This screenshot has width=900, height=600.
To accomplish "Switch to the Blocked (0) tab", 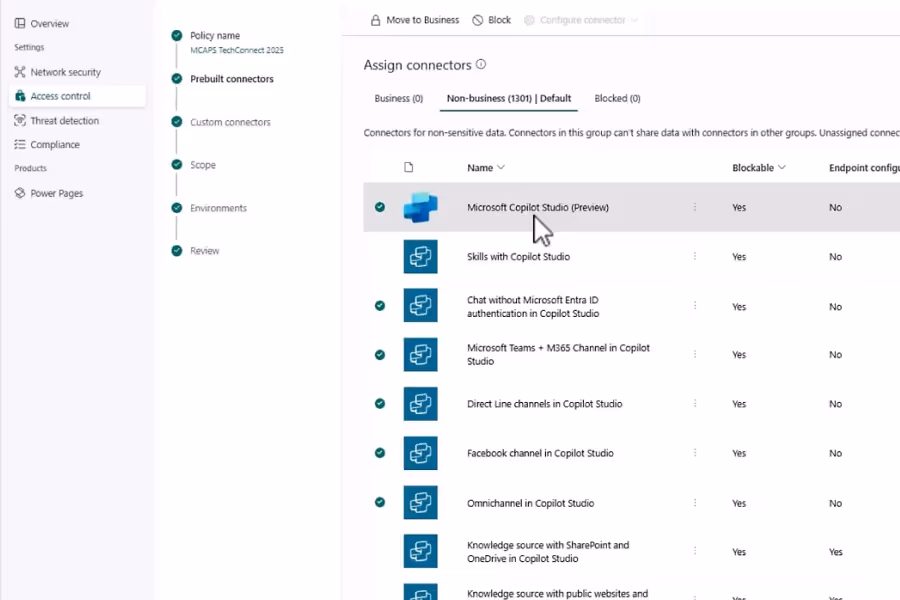I will (617, 98).
